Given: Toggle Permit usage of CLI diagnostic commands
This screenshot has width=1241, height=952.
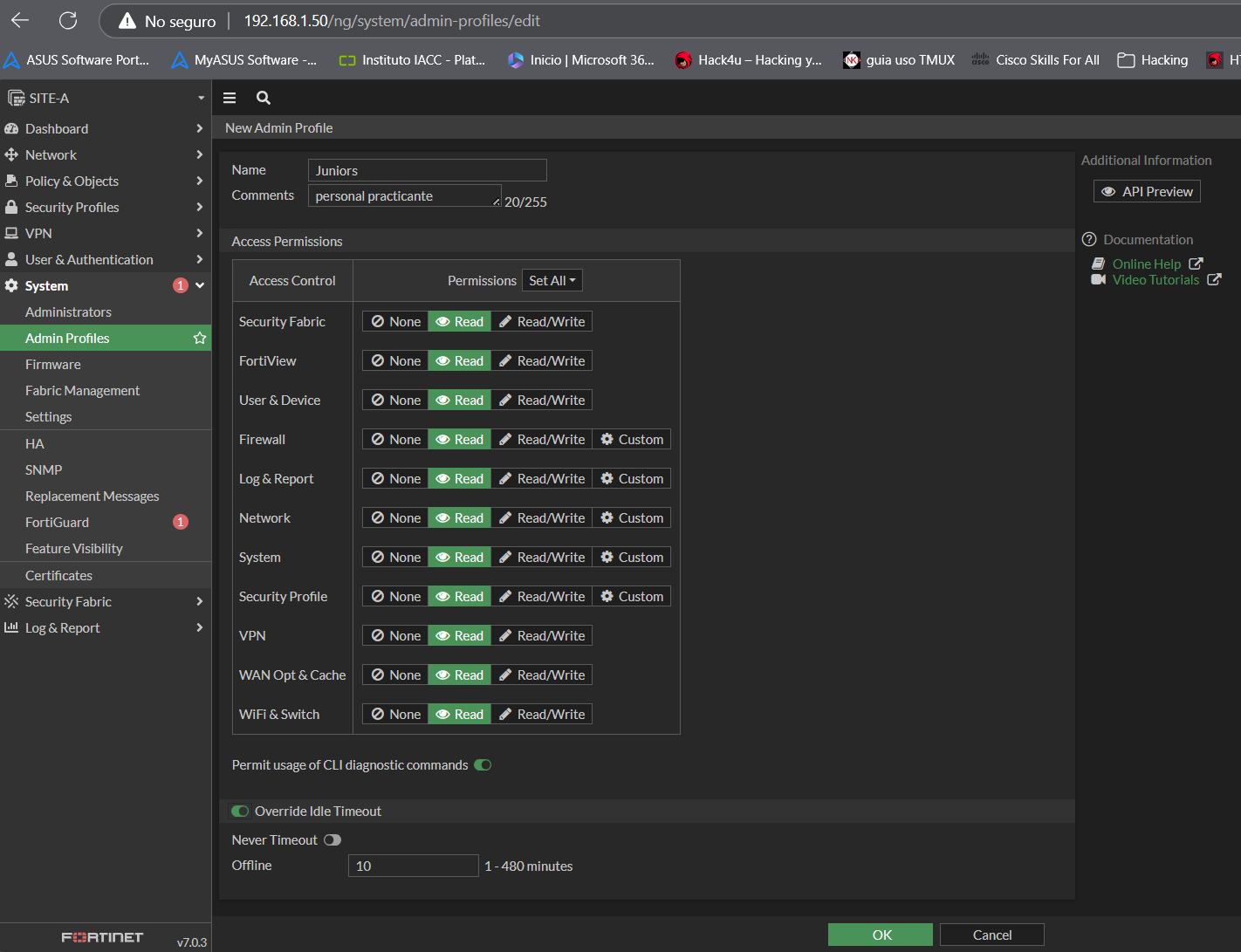Looking at the screenshot, I should pyautogui.click(x=483, y=765).
